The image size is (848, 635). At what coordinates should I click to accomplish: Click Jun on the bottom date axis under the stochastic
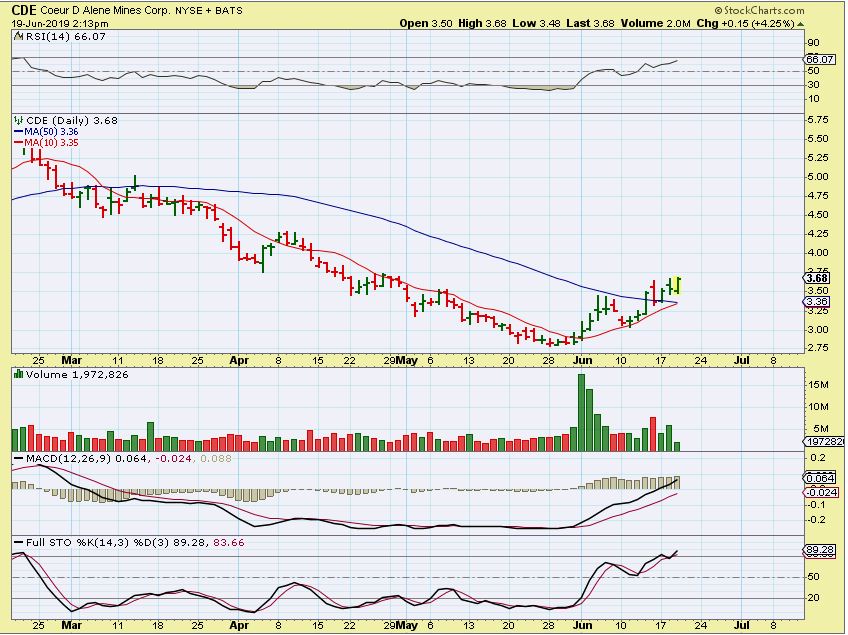tap(582, 625)
